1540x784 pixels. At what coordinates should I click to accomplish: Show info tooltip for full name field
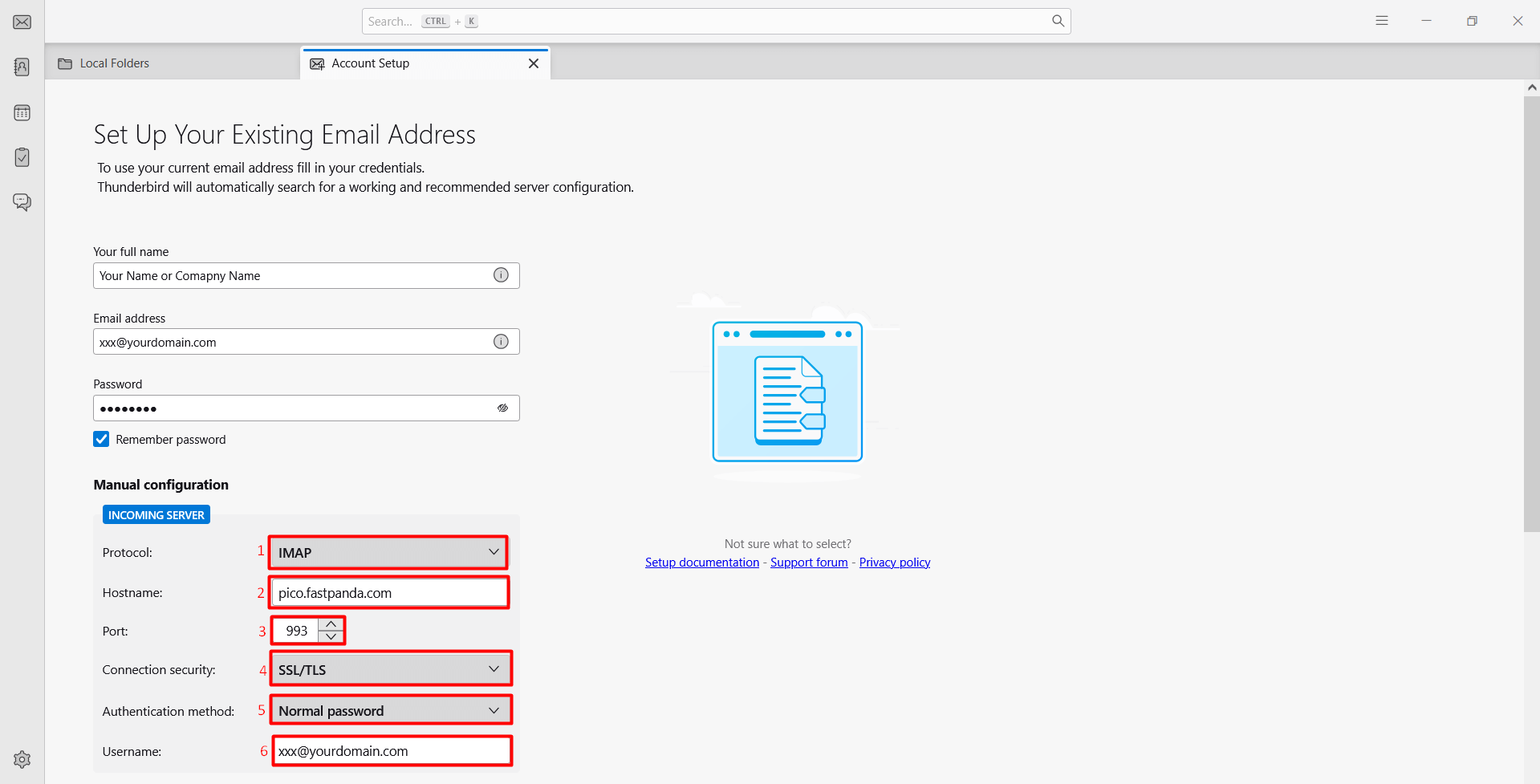click(x=501, y=275)
